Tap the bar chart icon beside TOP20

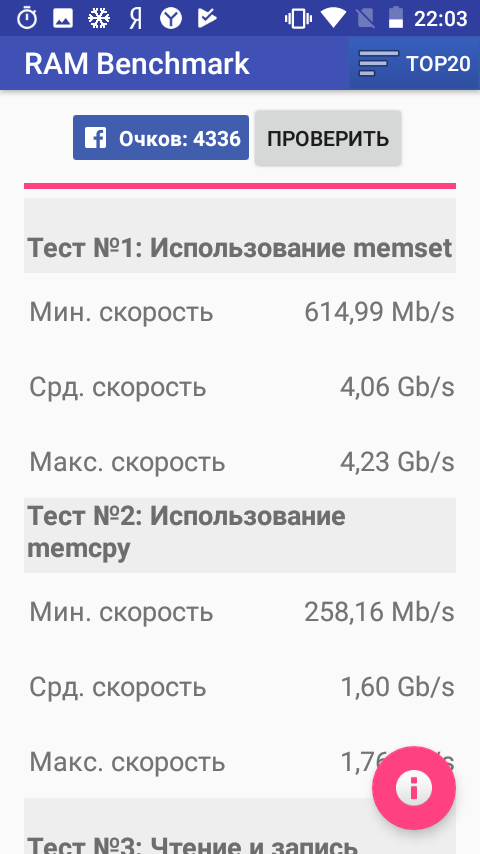[x=378, y=63]
